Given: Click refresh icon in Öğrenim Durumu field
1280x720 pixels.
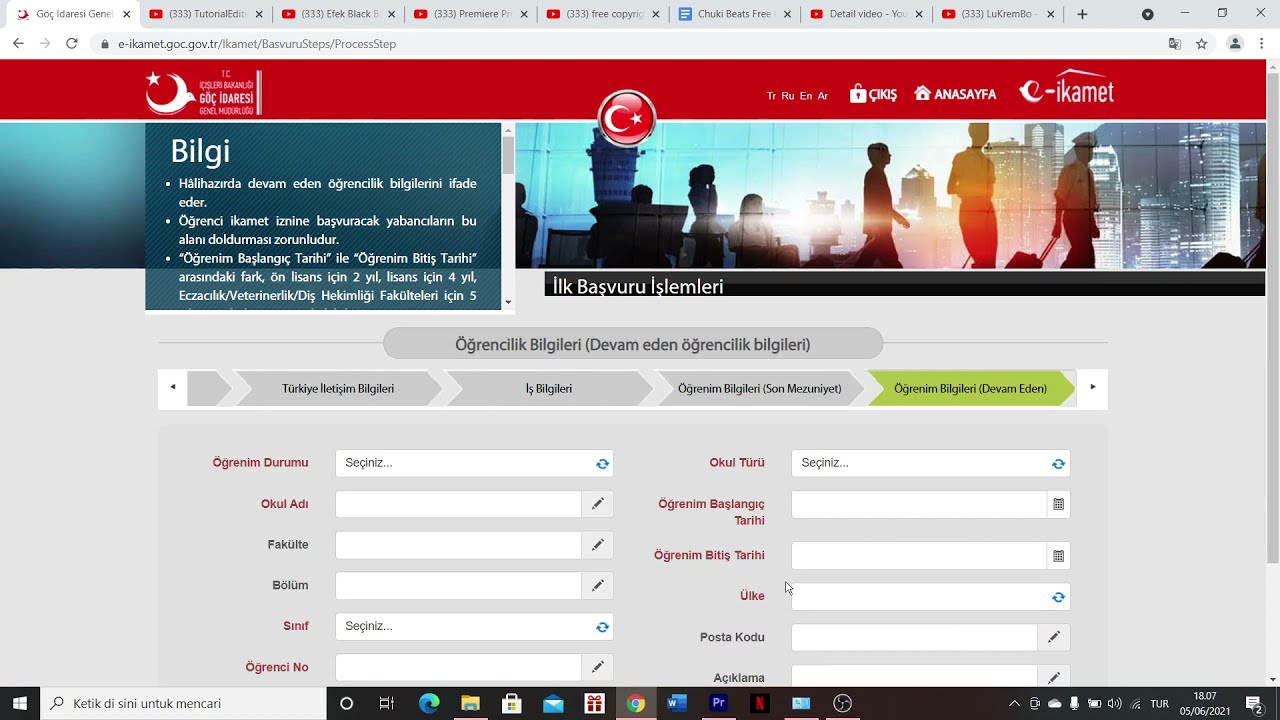Looking at the screenshot, I should 602,463.
